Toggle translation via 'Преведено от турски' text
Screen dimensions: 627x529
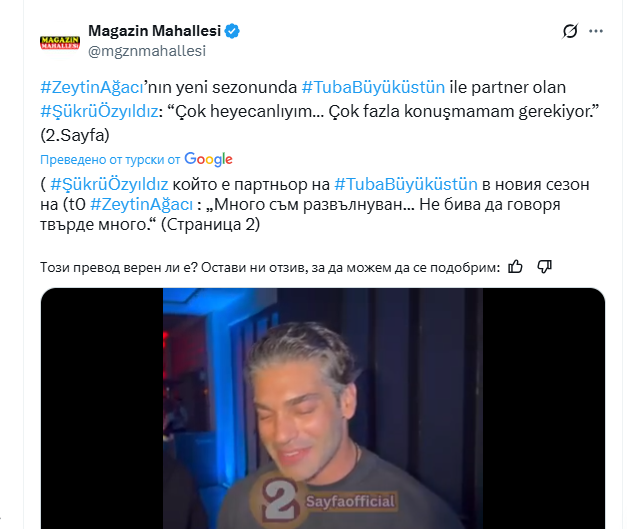110,160
